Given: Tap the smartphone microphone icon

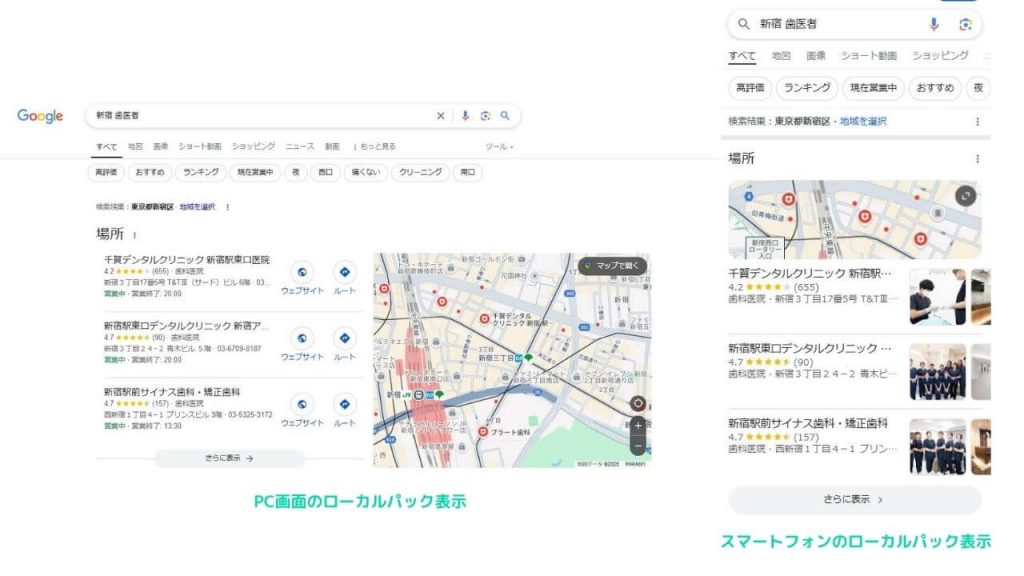Looking at the screenshot, I should point(934,24).
